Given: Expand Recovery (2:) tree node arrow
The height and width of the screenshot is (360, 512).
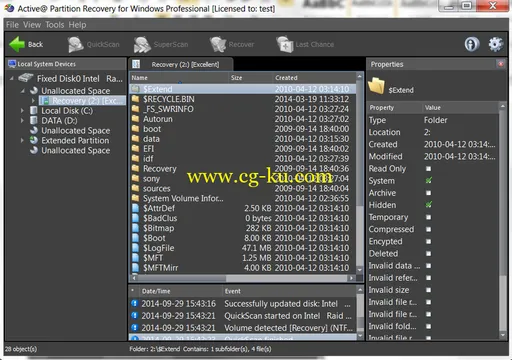Looking at the screenshot, I should point(33,101).
